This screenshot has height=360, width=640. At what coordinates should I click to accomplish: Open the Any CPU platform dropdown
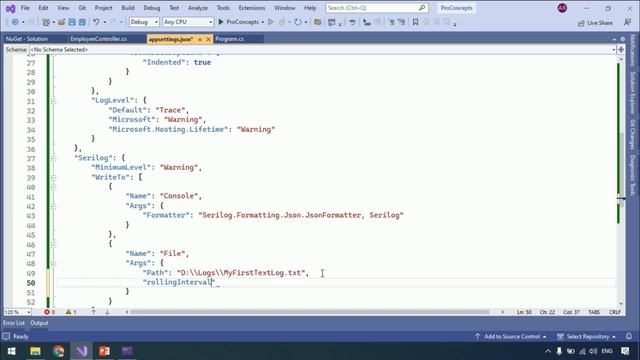click(x=188, y=22)
